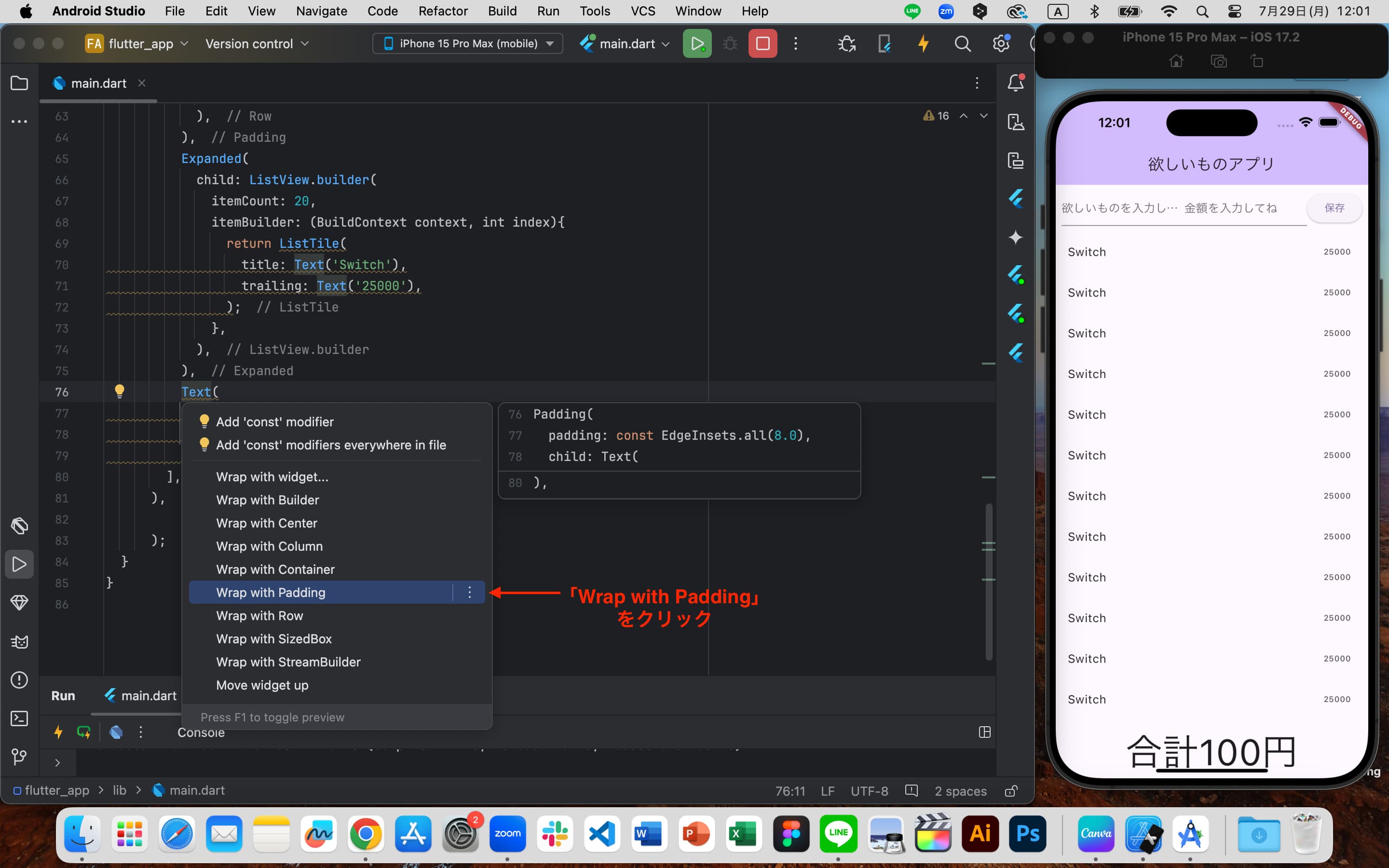
Task: Click the Add 'const' modifier button
Action: (275, 421)
